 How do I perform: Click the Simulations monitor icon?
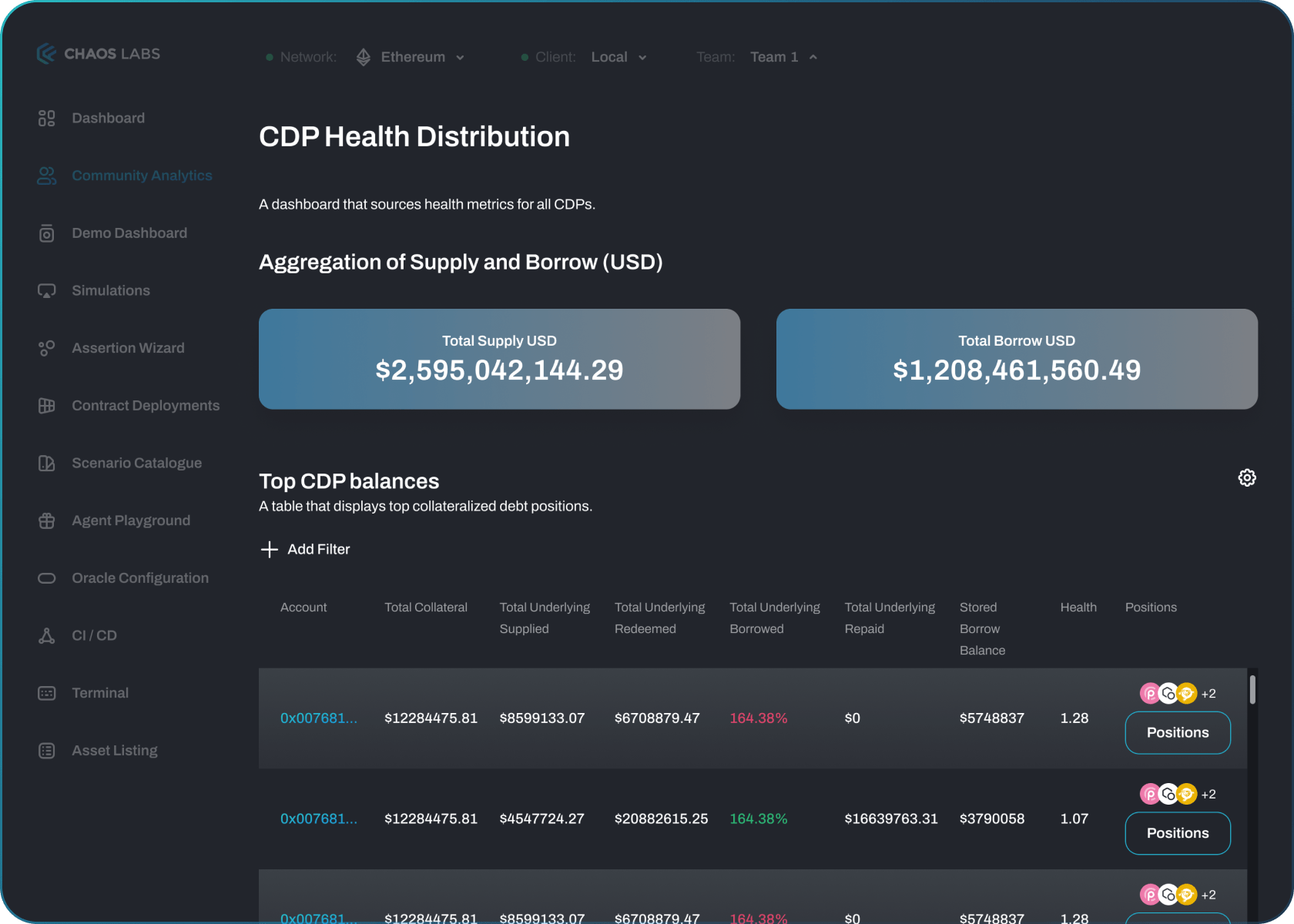click(x=46, y=290)
